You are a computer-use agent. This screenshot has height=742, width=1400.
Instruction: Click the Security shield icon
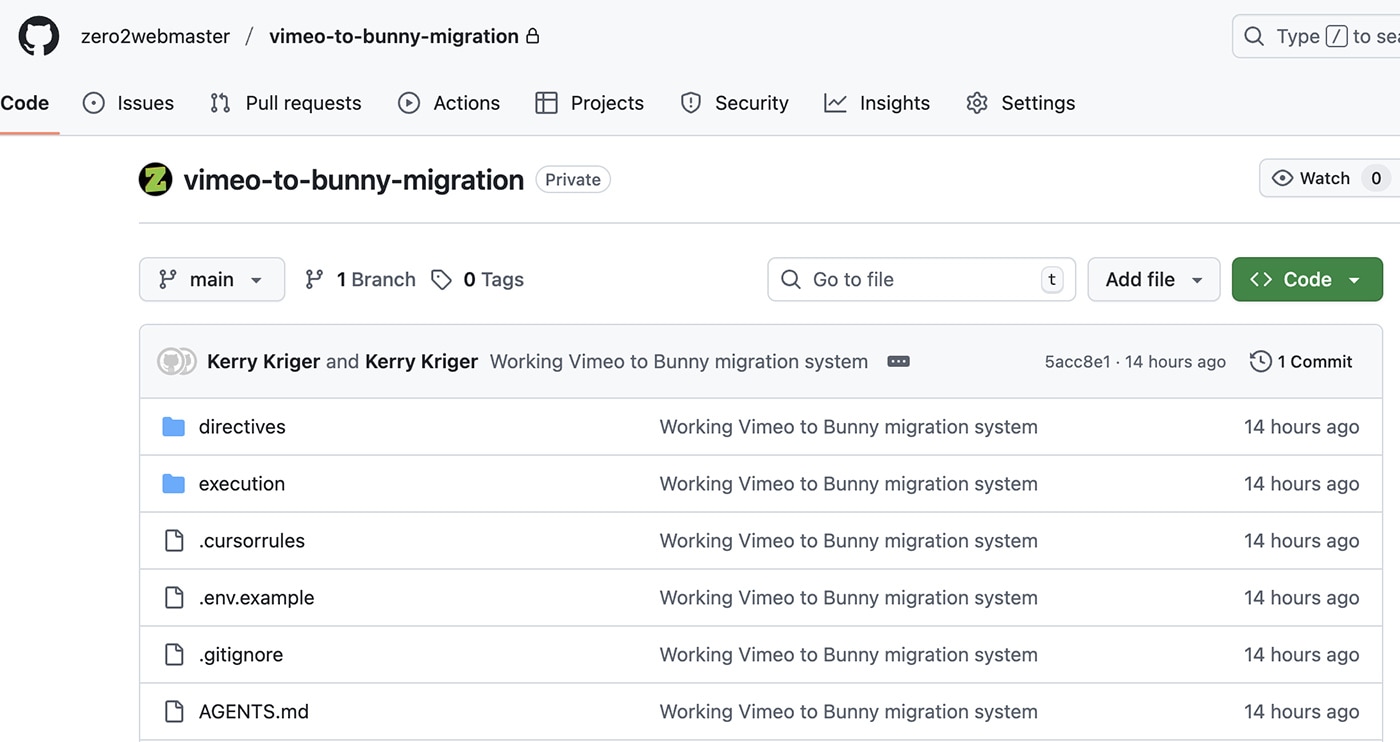(x=691, y=103)
